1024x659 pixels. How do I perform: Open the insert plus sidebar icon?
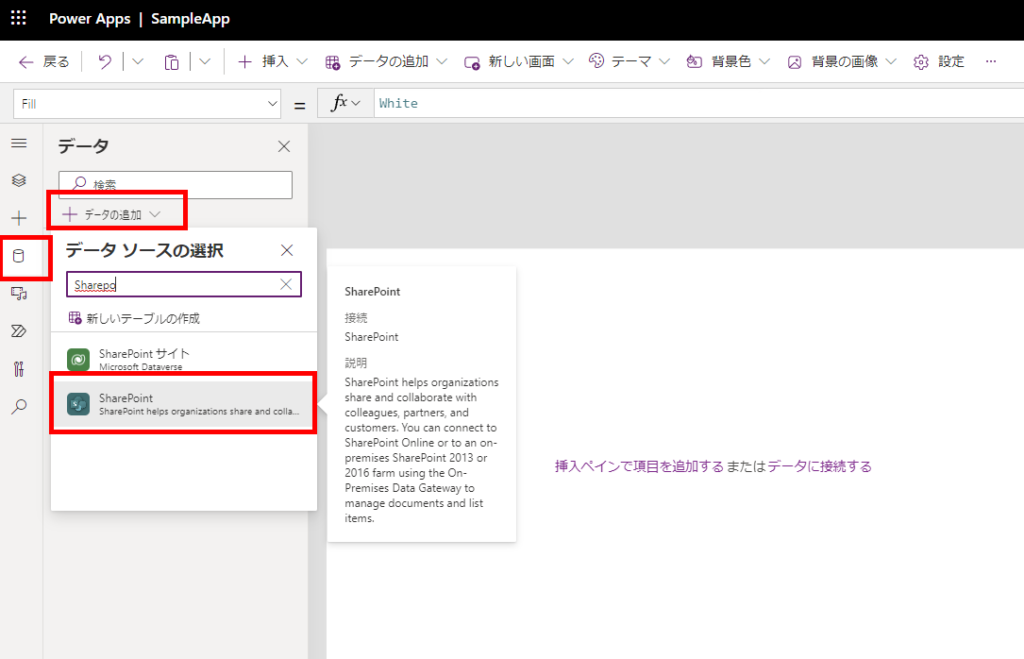[x=19, y=217]
